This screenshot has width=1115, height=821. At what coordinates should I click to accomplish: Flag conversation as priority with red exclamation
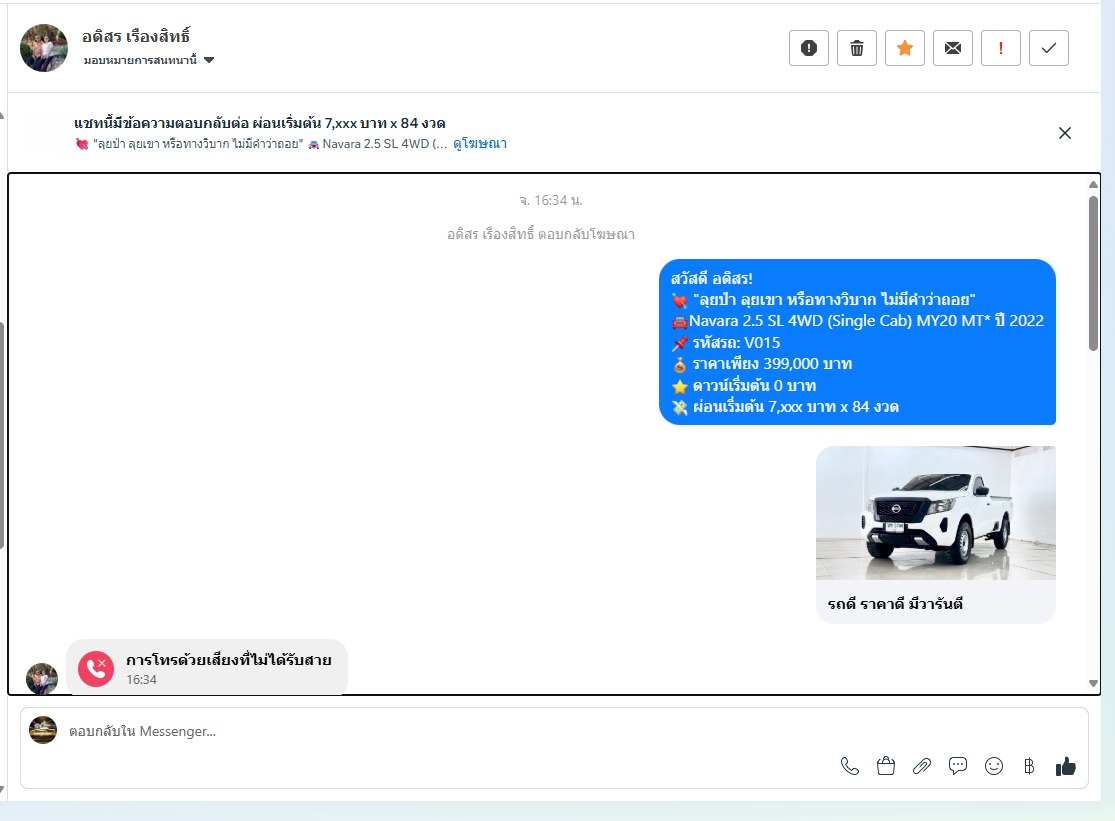pos(1001,48)
